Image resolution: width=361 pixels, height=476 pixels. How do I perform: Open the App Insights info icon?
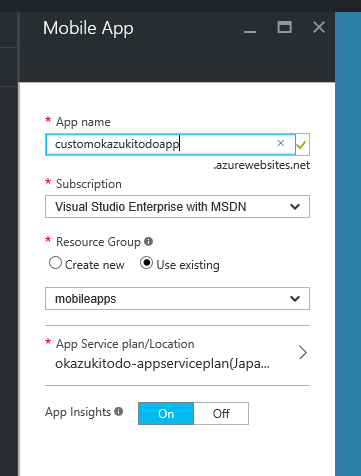coord(119,412)
